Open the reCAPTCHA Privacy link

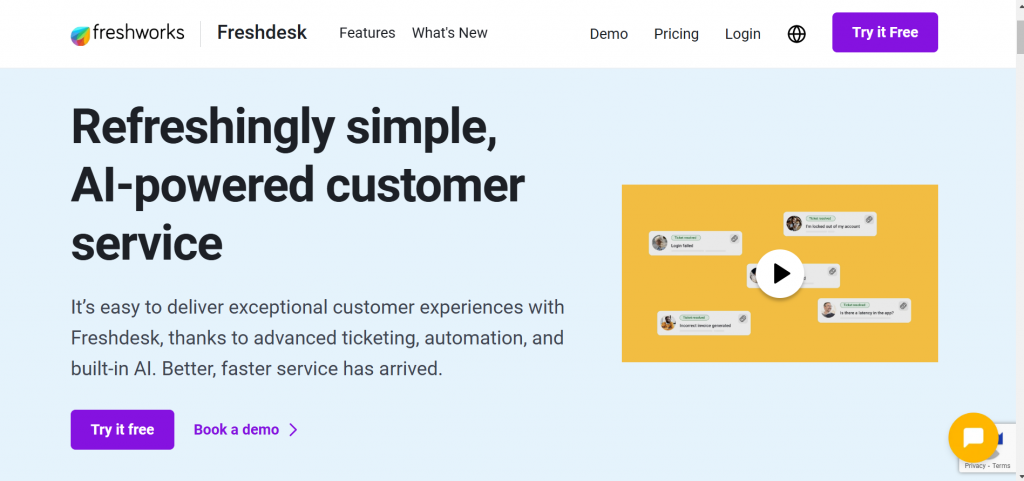[974, 466]
